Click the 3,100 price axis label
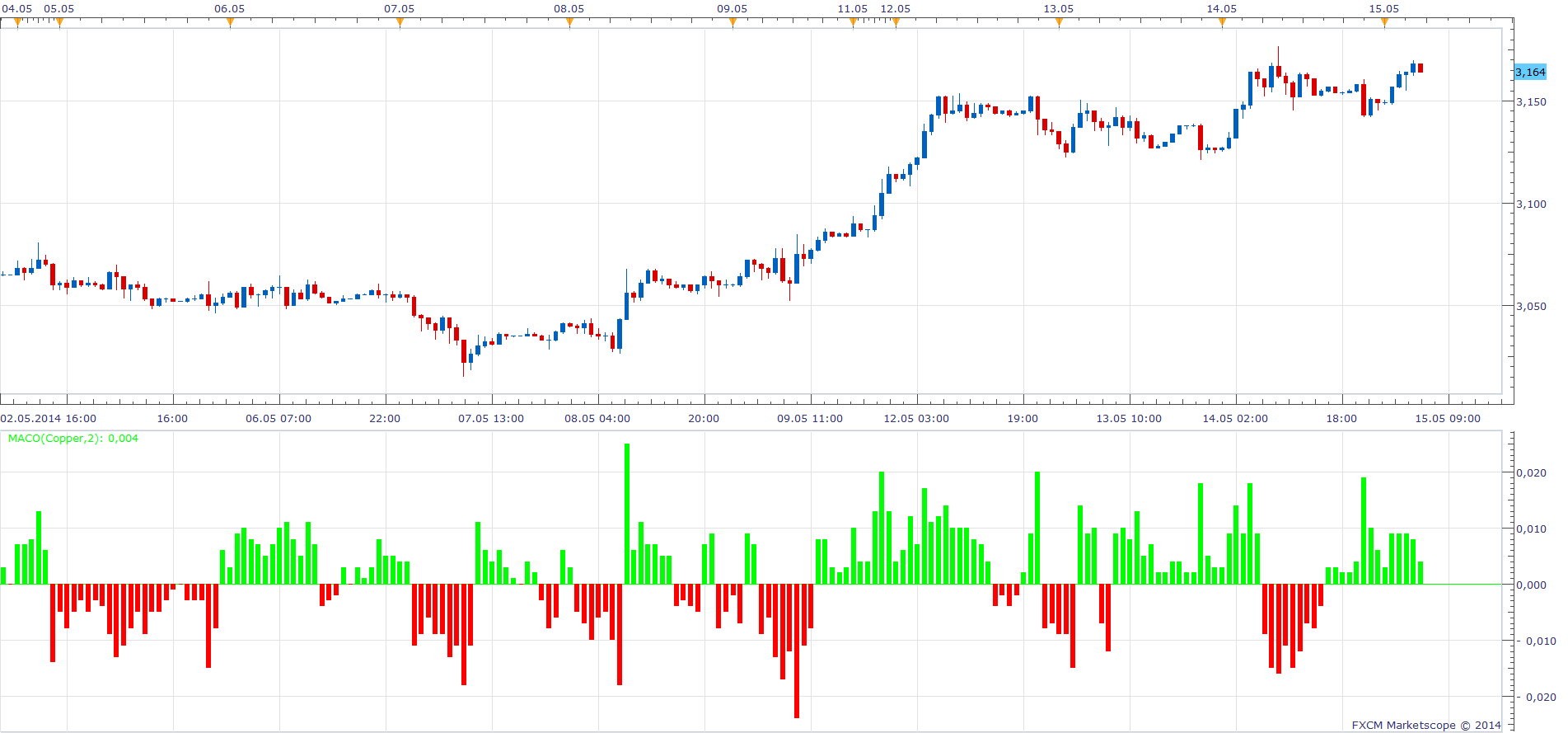 coord(1532,204)
